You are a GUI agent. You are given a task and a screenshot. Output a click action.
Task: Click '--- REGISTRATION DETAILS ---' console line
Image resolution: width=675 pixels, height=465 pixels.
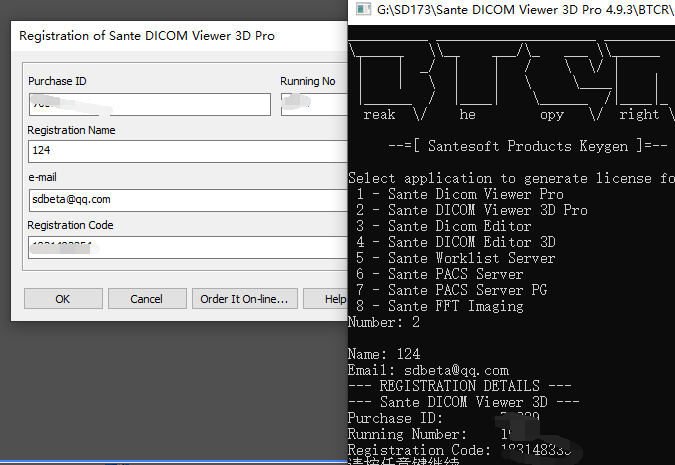[x=460, y=386]
